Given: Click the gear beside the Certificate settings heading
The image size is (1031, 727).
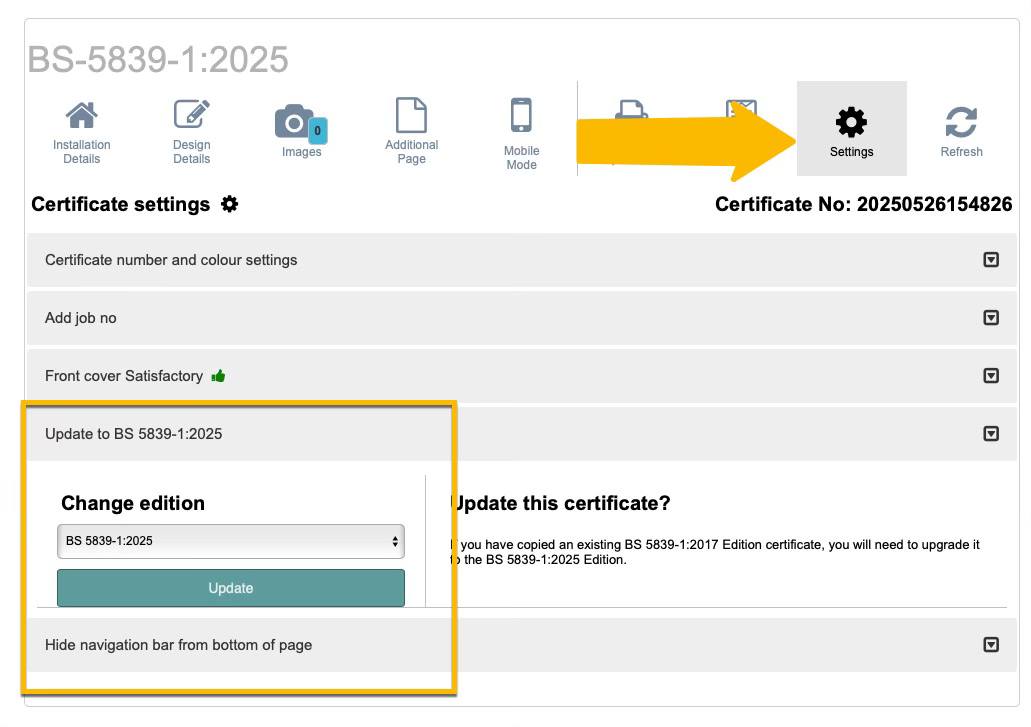Looking at the screenshot, I should (229, 204).
